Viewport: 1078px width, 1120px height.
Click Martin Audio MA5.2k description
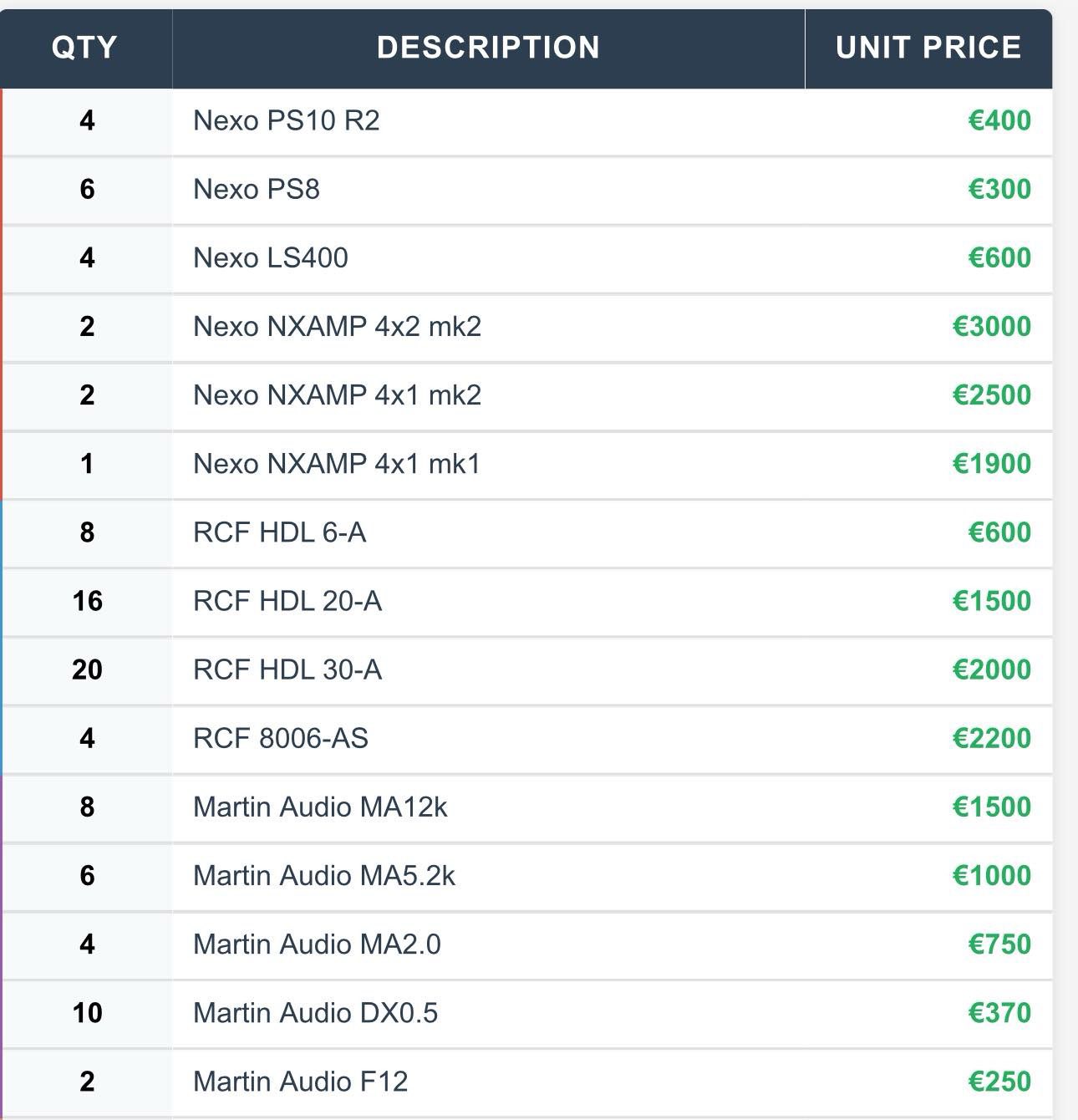pyautogui.click(x=324, y=875)
